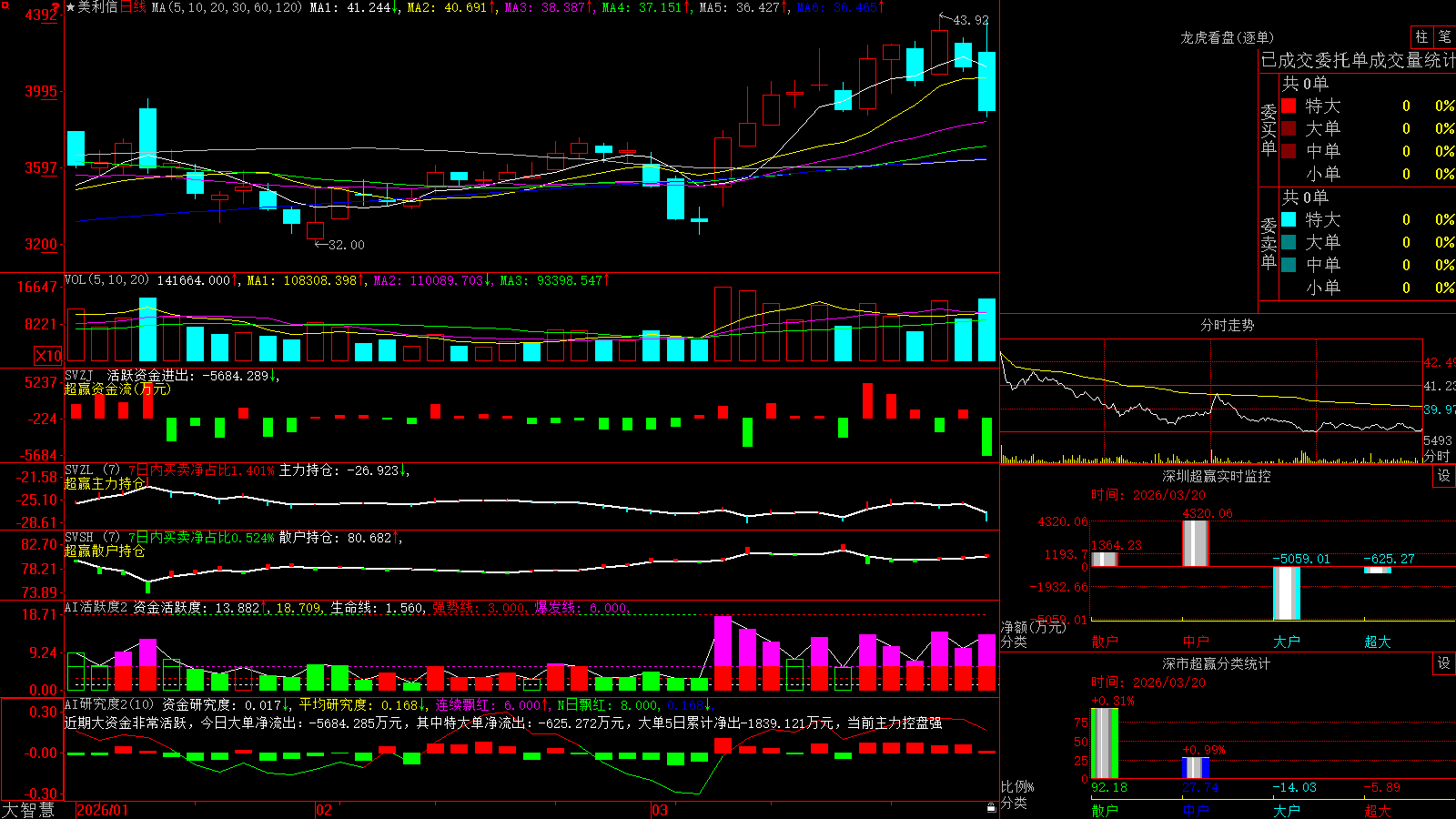Screen dimensions: 1456x819
Task: Click the 03 month marker on timeline
Action: [x=659, y=810]
